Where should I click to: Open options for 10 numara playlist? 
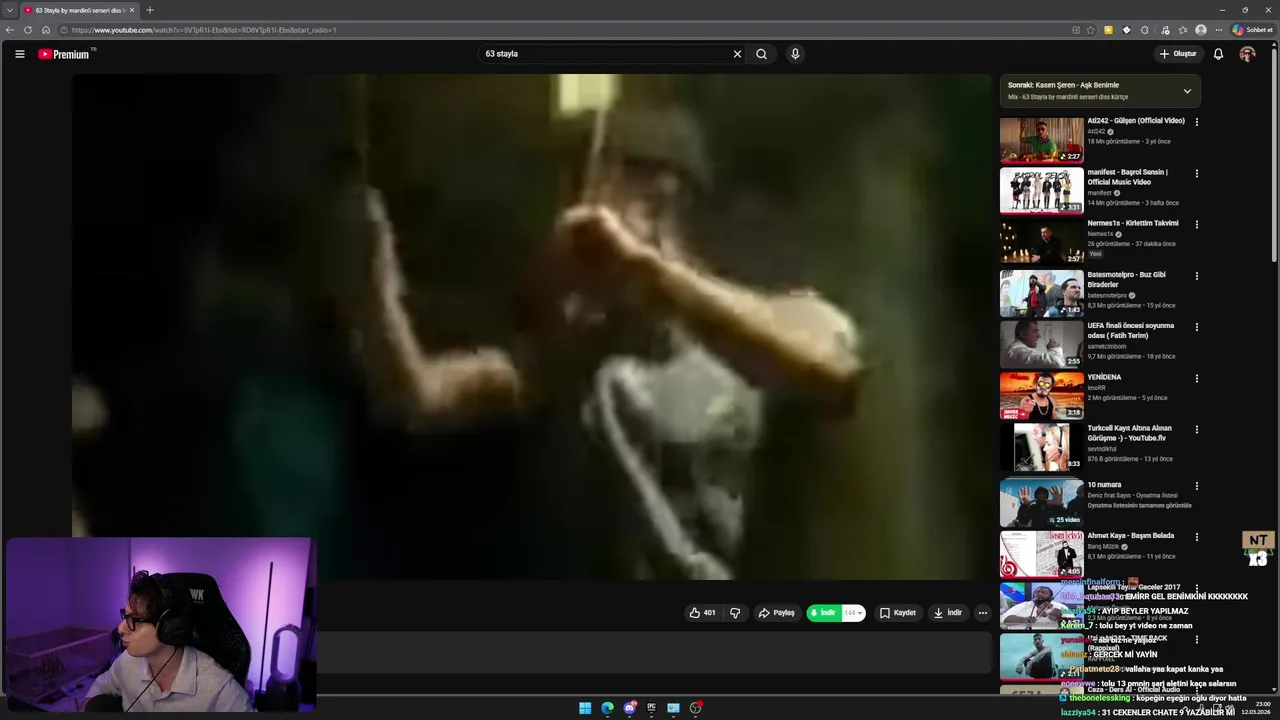[1197, 486]
